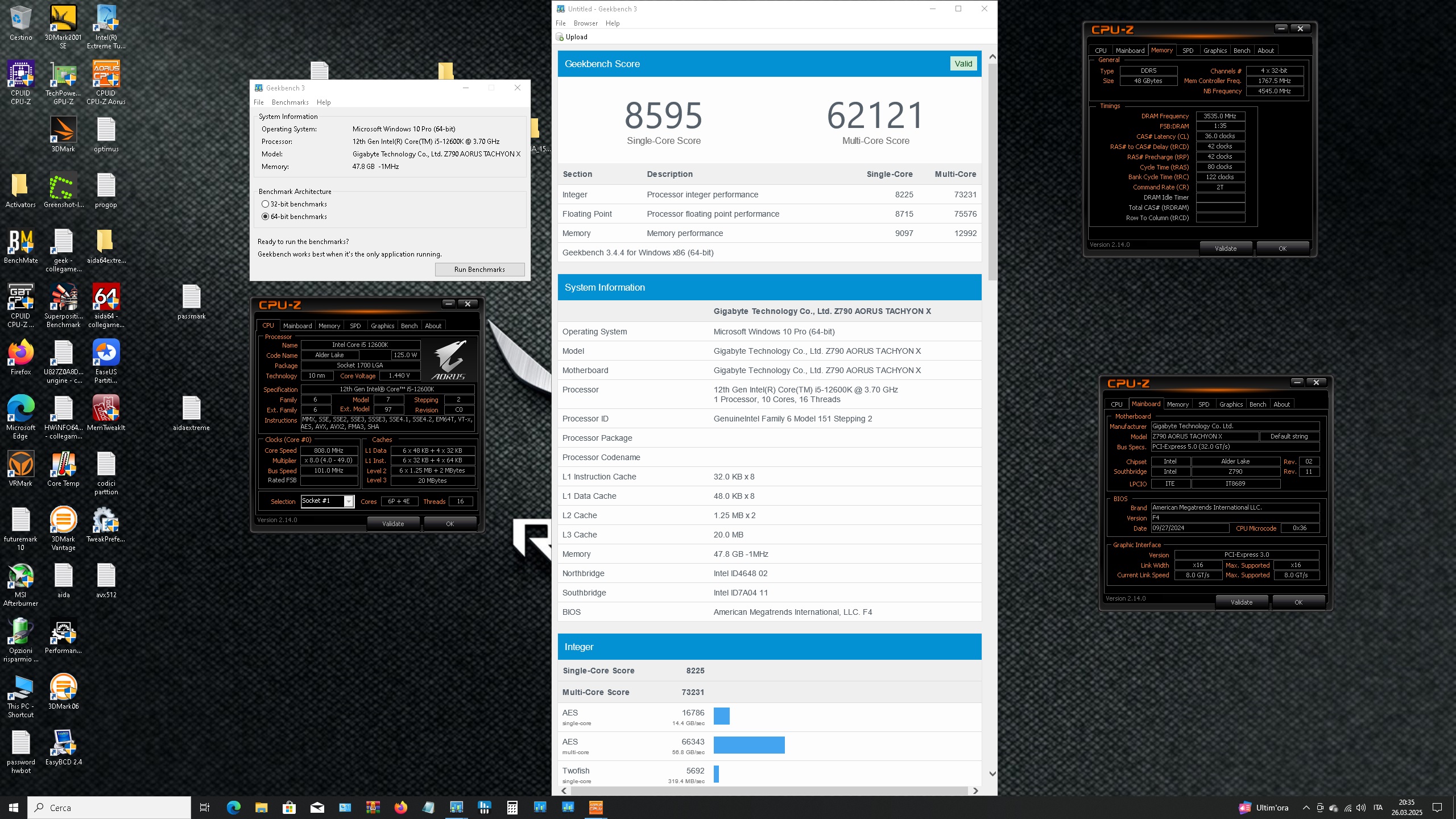Image resolution: width=1456 pixels, height=819 pixels.
Task: Click OK in the left CPU-Z CPU window
Action: pyautogui.click(x=450, y=524)
